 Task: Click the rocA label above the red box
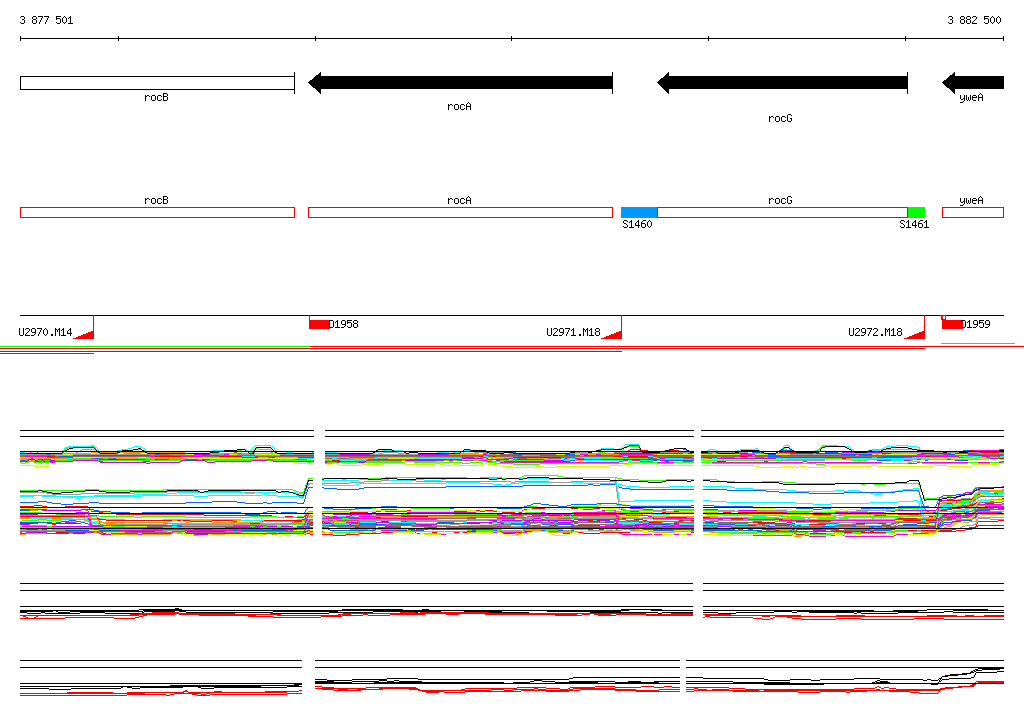pos(459,201)
